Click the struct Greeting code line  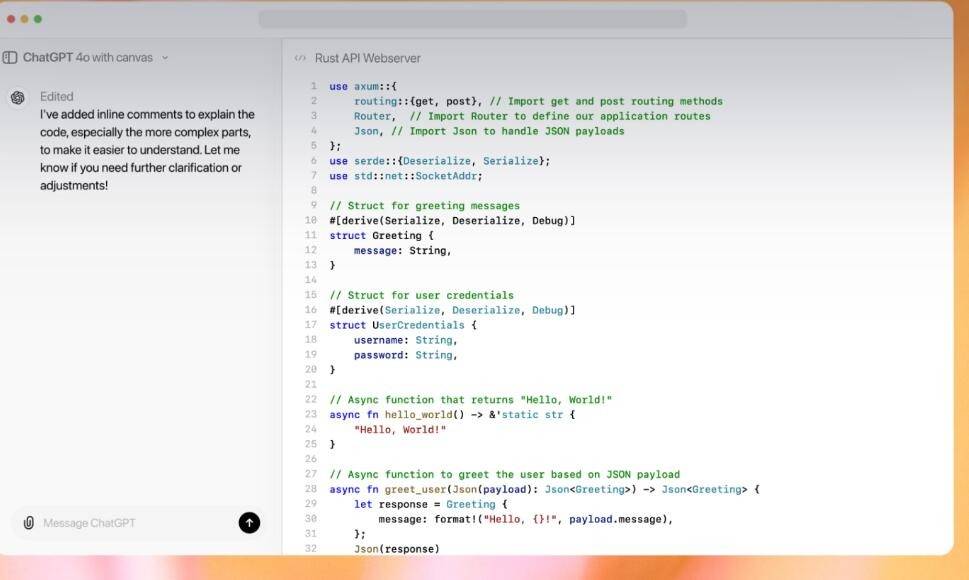[381, 235]
